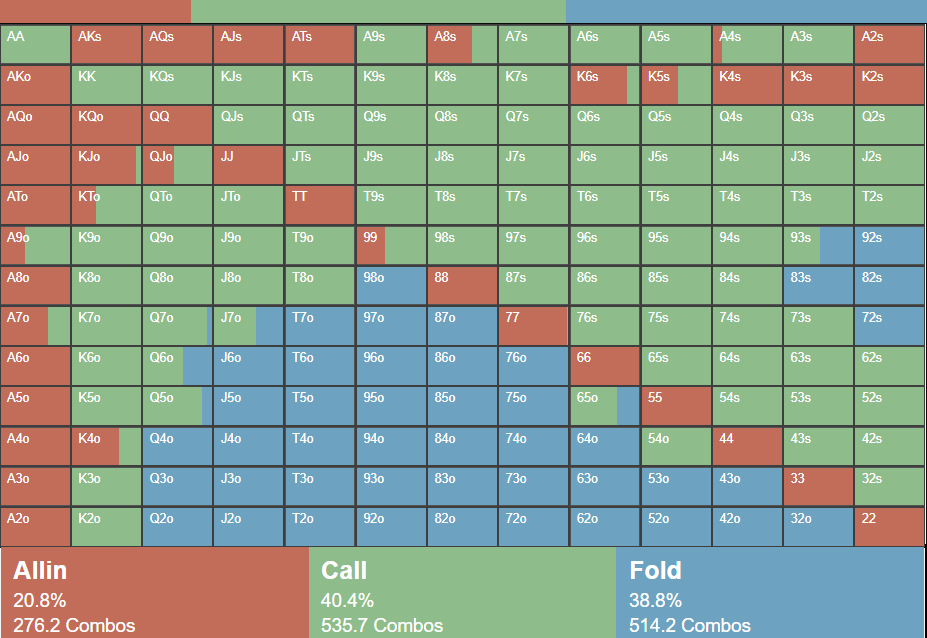Click the JJ hand cell
Image resolution: width=927 pixels, height=638 pixels.
(x=248, y=165)
